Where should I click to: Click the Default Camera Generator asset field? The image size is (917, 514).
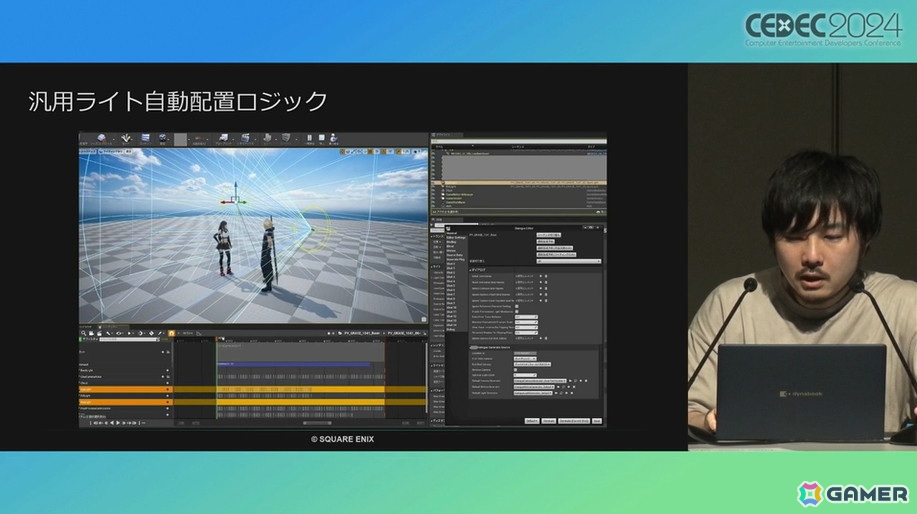(x=540, y=381)
